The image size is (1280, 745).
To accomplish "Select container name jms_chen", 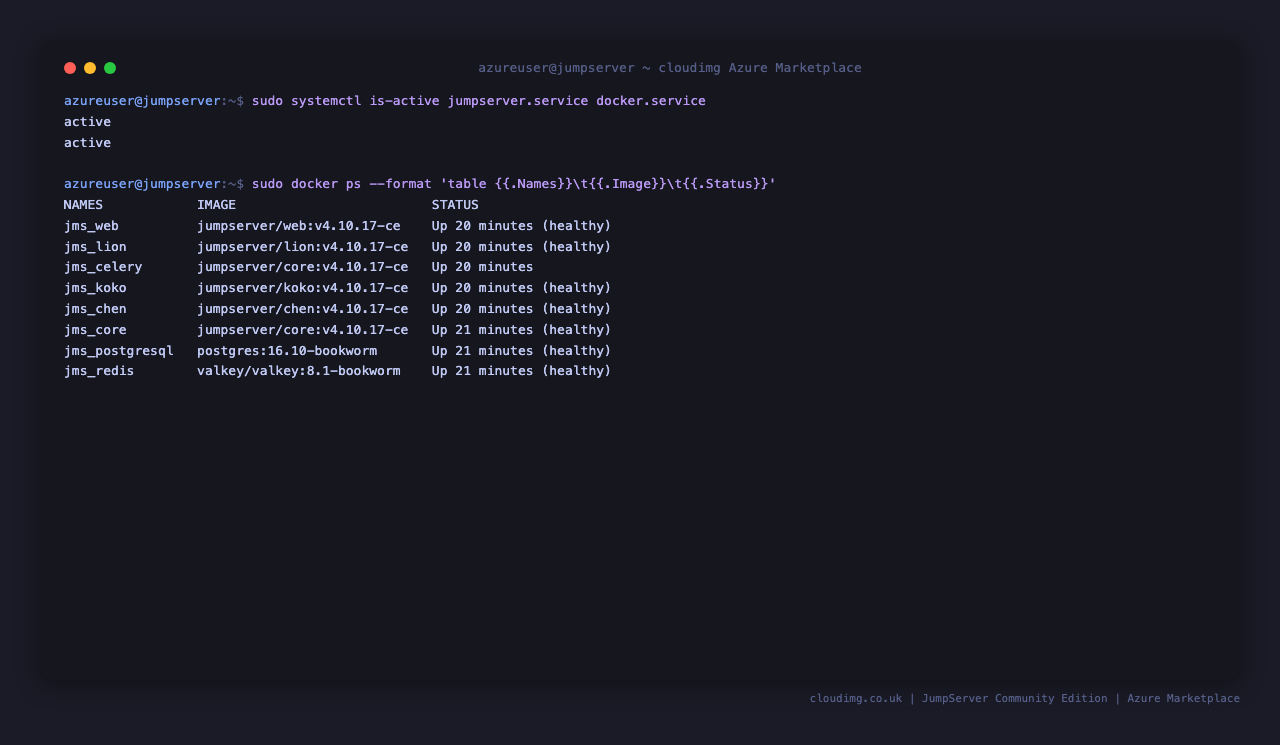I will pos(95,309).
